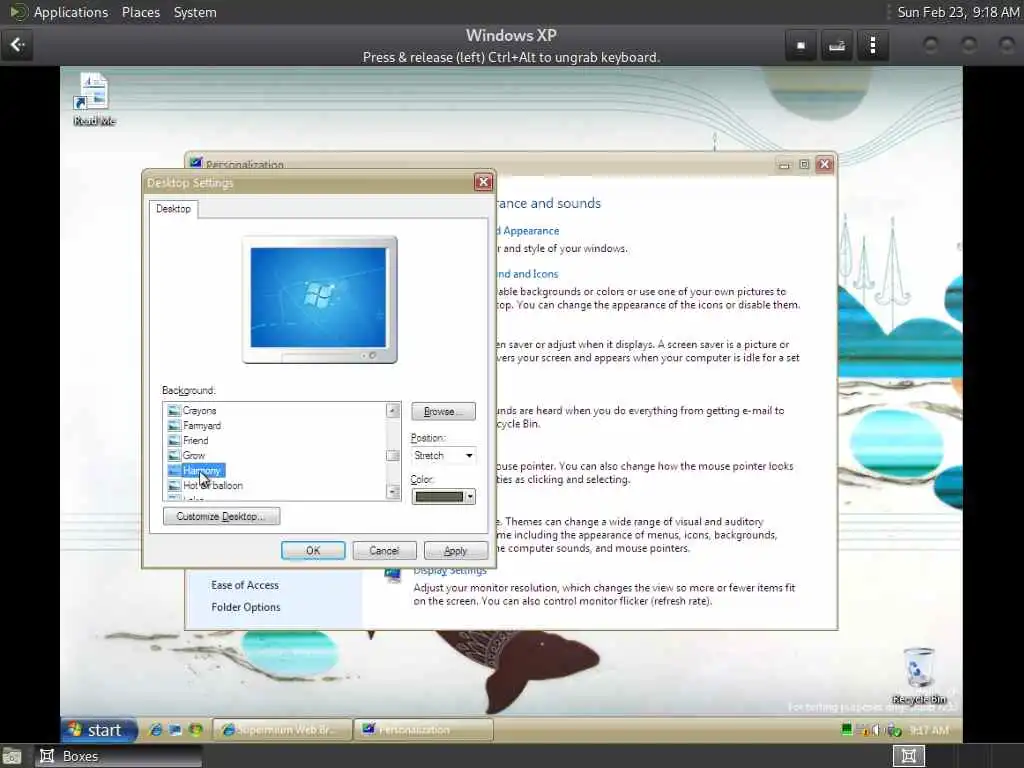The height and width of the screenshot is (768, 1024).
Task: Click Customize Desktop button
Action: tap(221, 516)
